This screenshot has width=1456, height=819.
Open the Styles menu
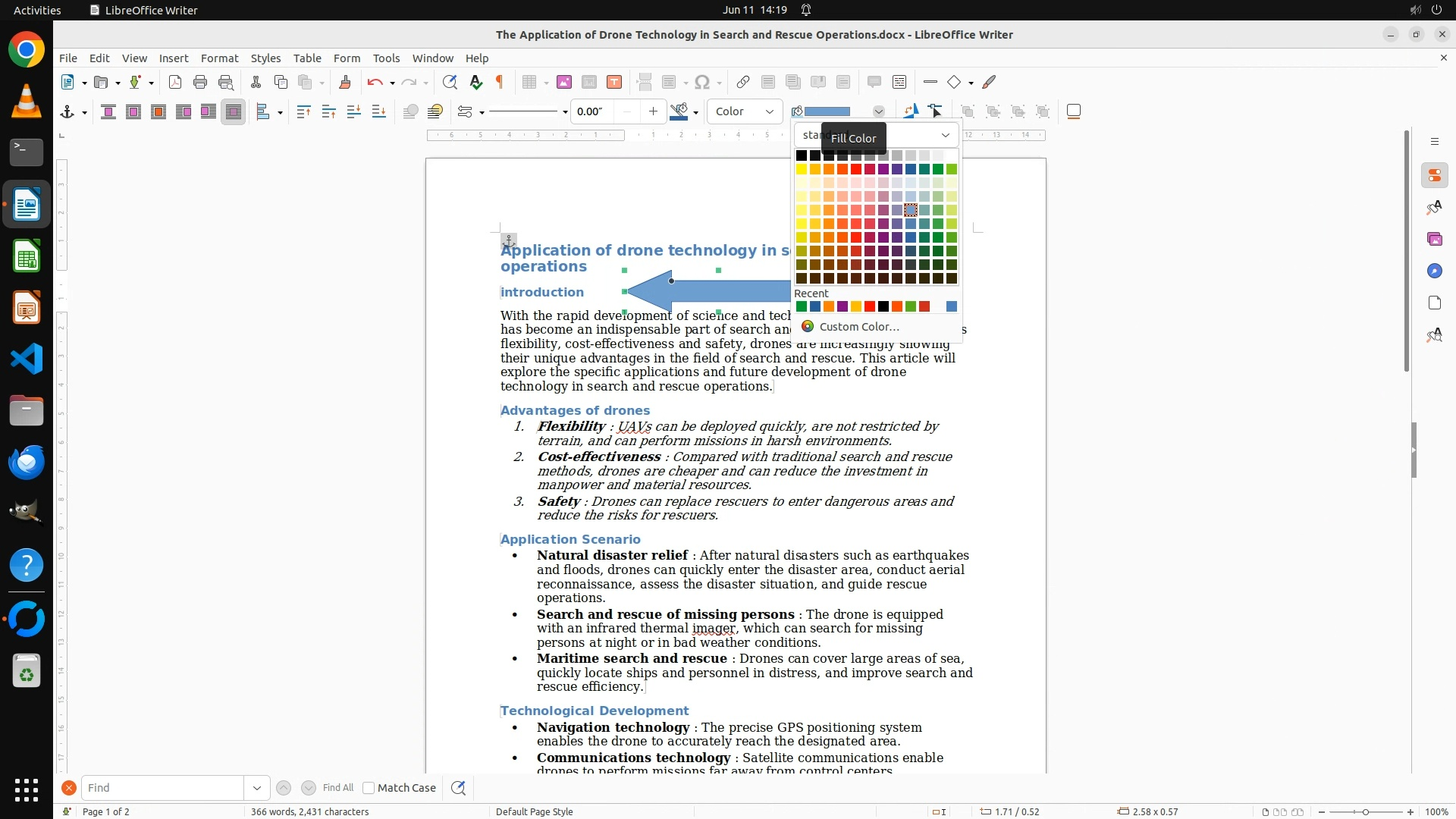[x=265, y=58]
